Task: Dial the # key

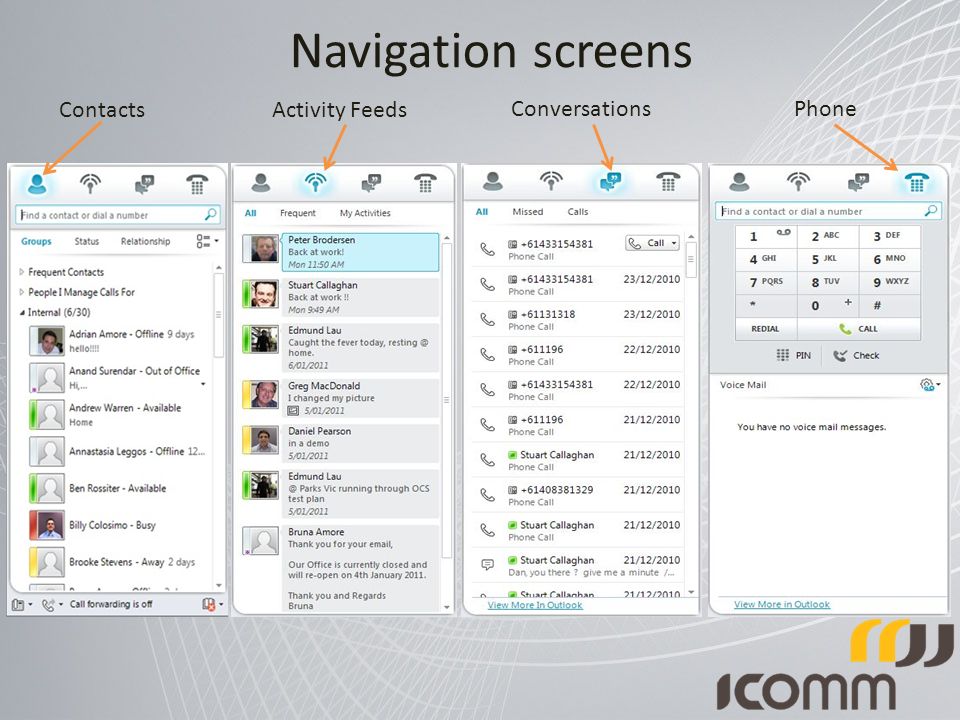Action: pyautogui.click(x=889, y=306)
